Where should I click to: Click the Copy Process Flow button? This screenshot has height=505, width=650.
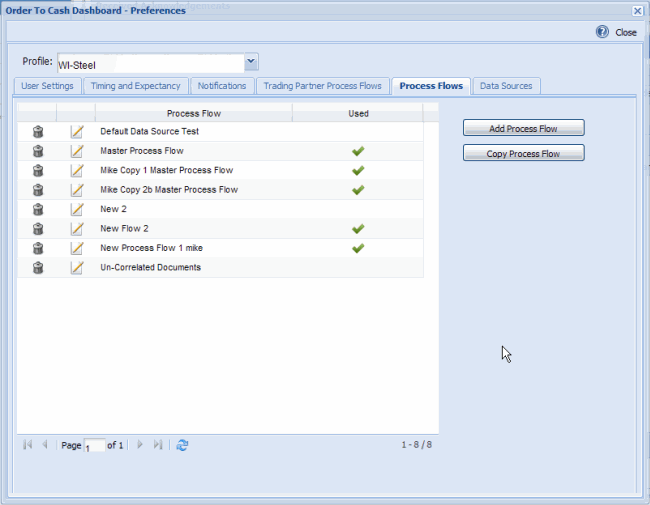point(524,153)
